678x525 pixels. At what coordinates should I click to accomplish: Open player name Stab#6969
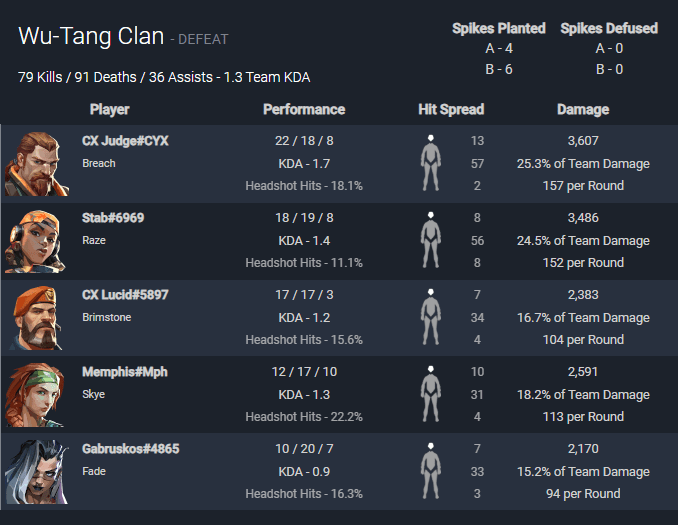pos(113,218)
